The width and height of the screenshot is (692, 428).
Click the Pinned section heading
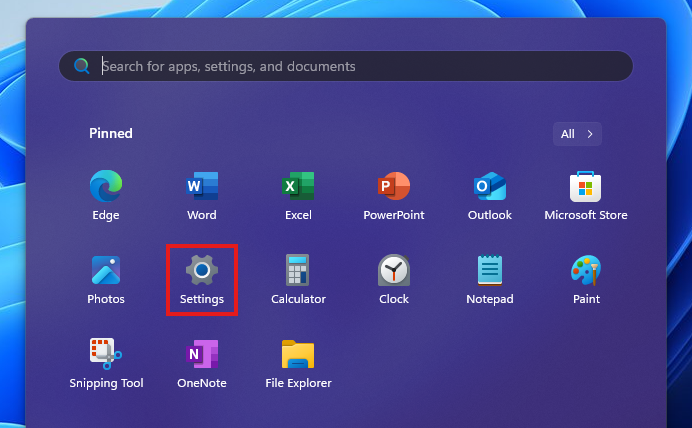click(111, 133)
